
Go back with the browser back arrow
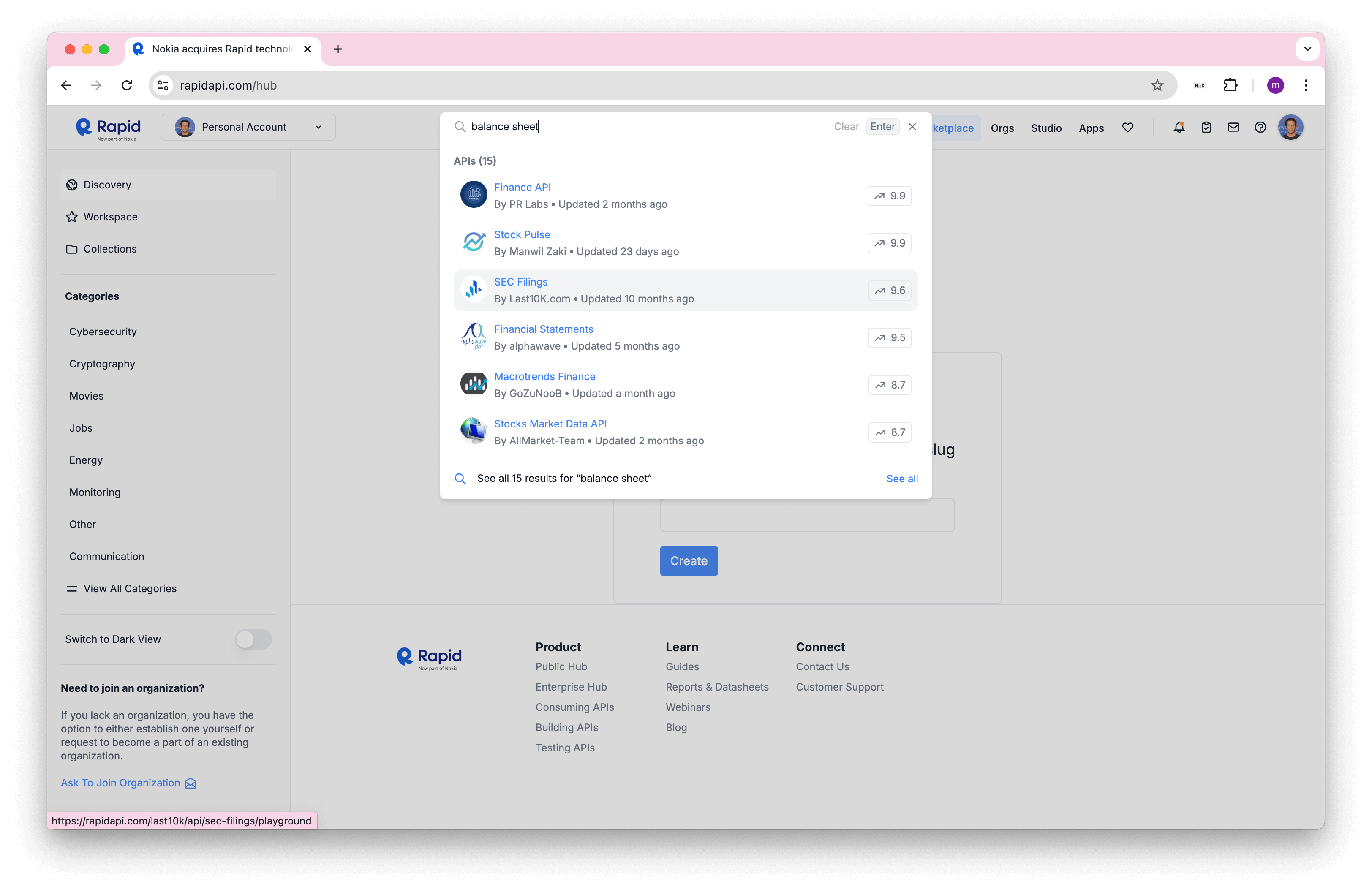coord(66,85)
